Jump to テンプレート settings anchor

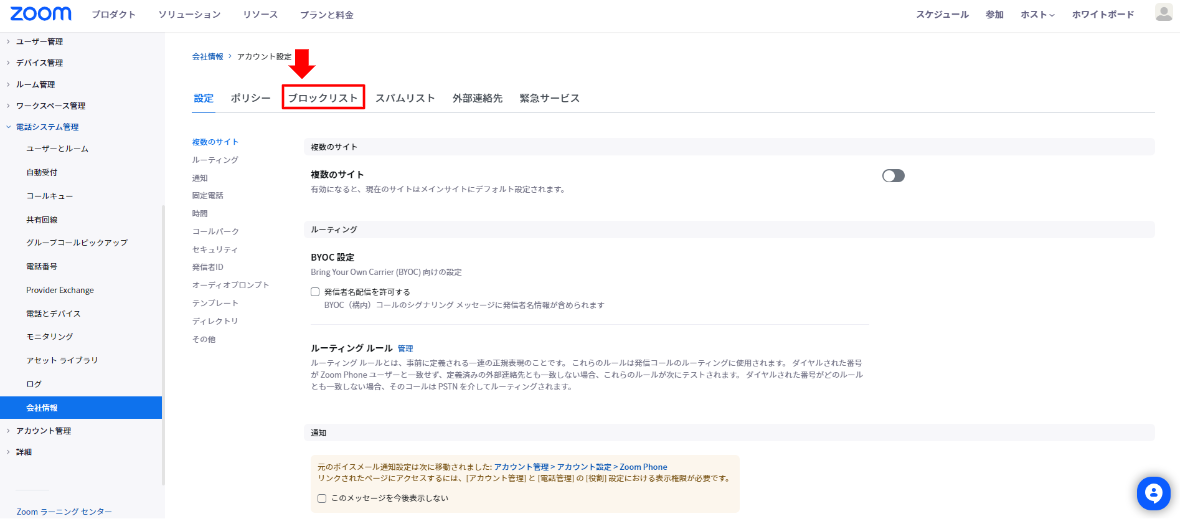215,303
